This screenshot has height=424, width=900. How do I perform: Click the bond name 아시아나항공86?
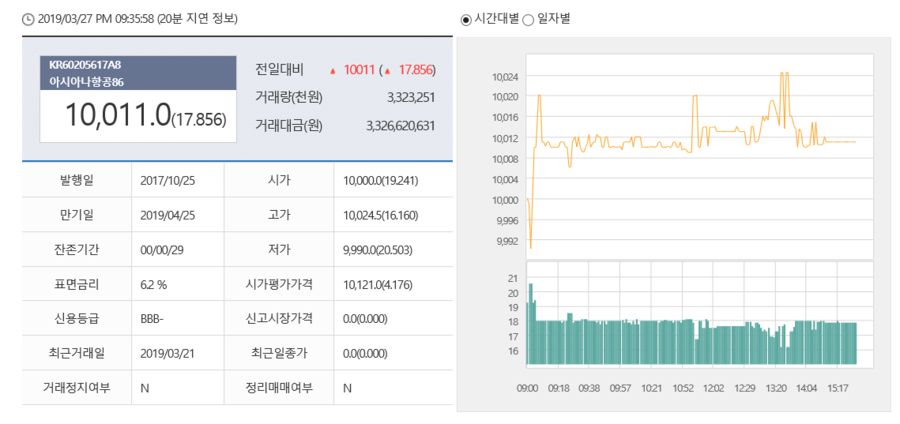coord(86,82)
